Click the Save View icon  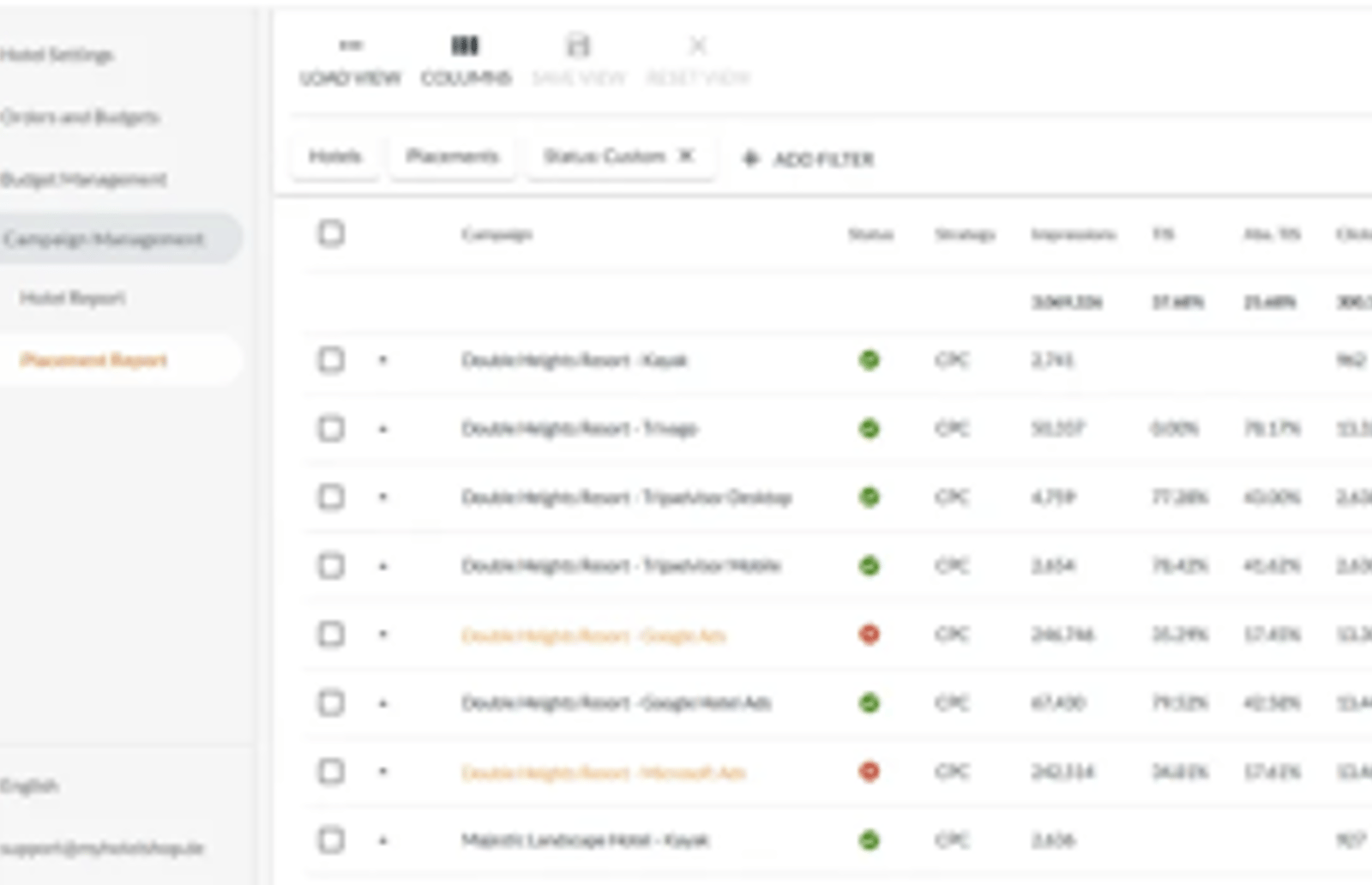pyautogui.click(x=579, y=45)
